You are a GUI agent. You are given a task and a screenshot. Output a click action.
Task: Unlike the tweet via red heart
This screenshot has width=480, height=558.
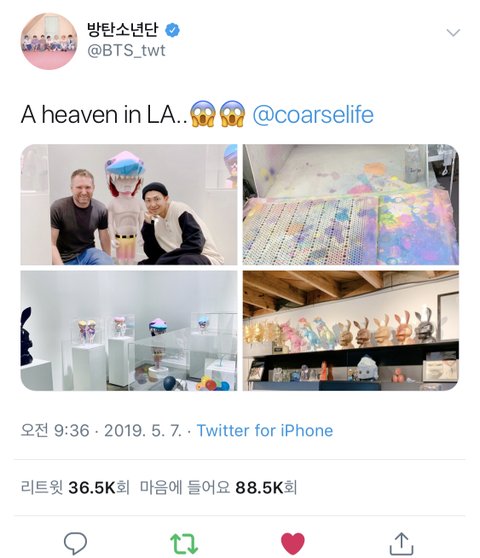292,543
